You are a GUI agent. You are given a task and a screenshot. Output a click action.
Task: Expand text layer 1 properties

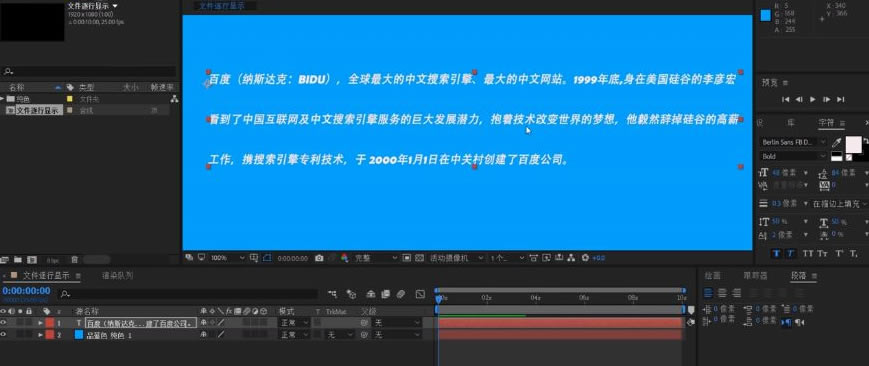40,323
